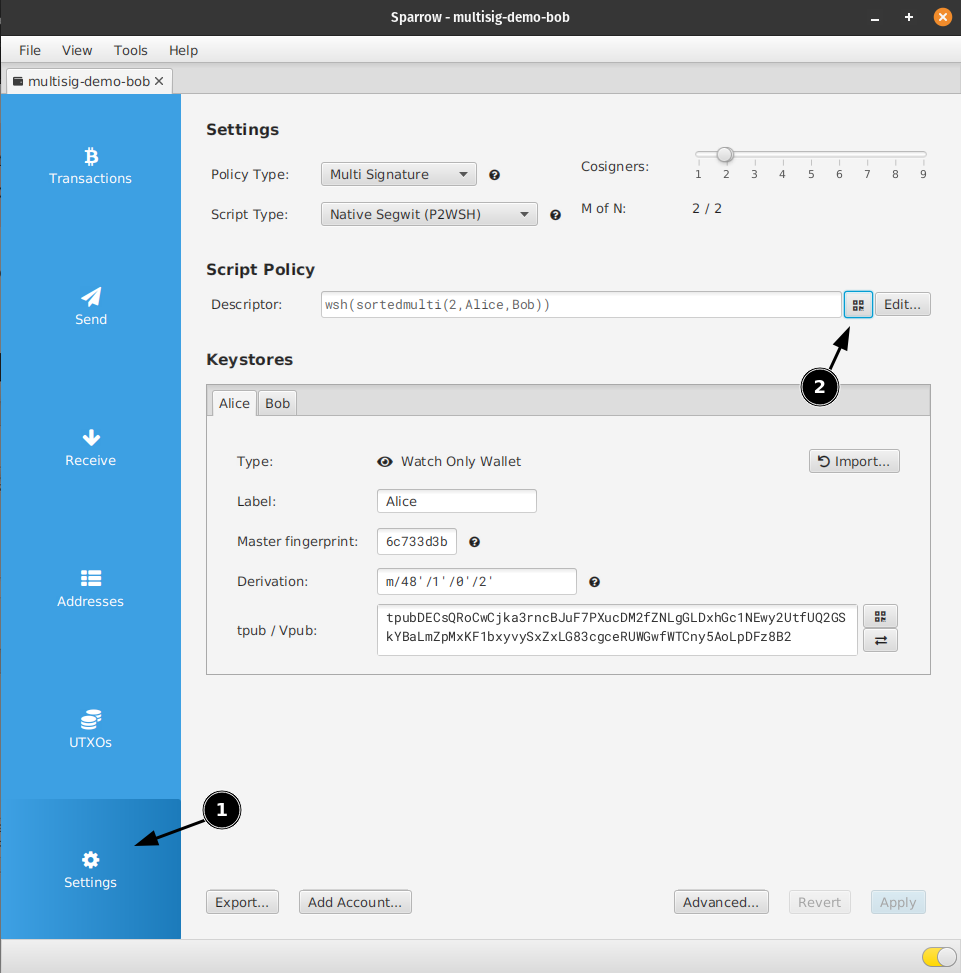
Task: Click the Add Account... button
Action: 355,902
